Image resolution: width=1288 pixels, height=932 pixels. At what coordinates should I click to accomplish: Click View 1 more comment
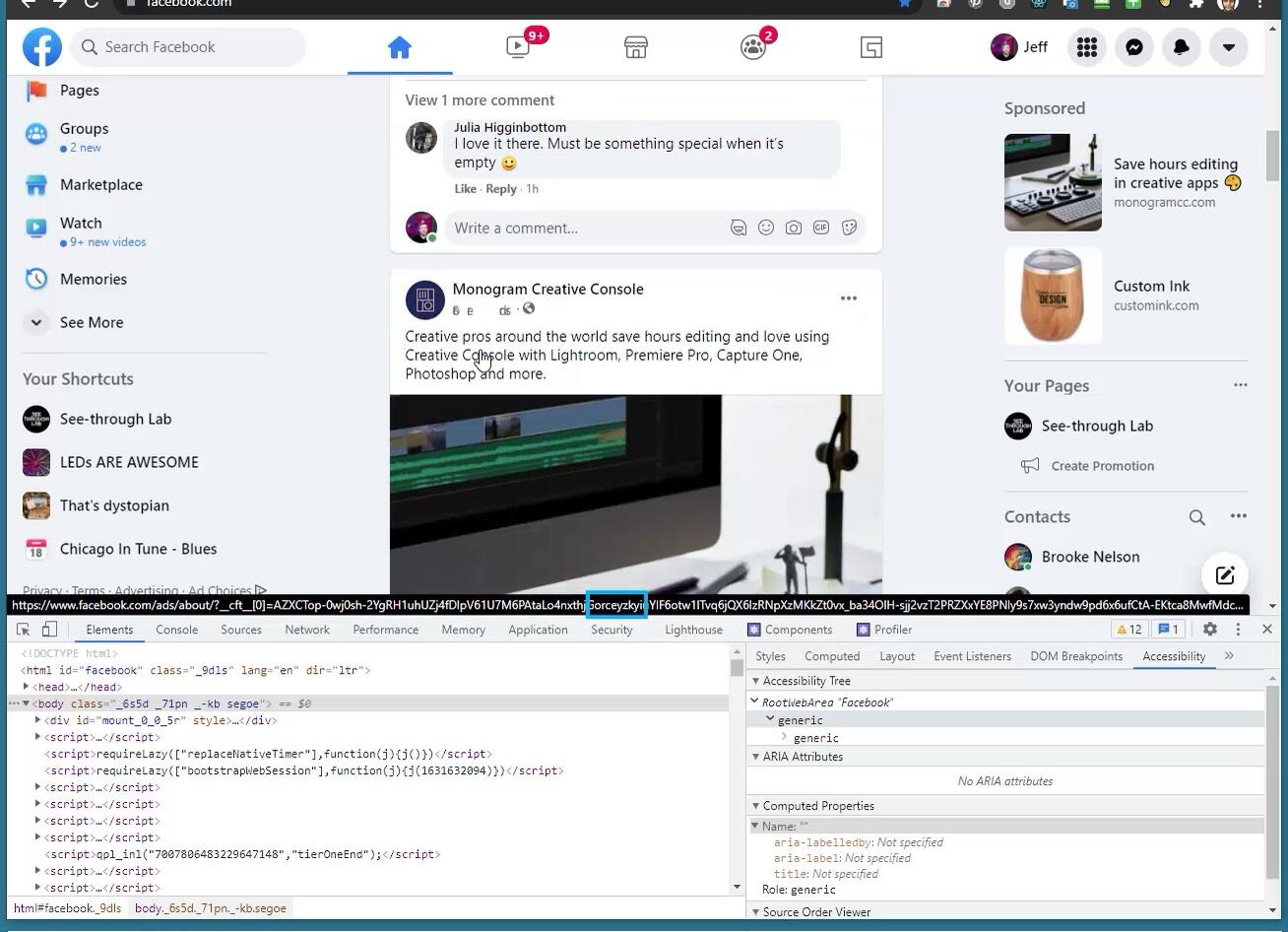(480, 100)
